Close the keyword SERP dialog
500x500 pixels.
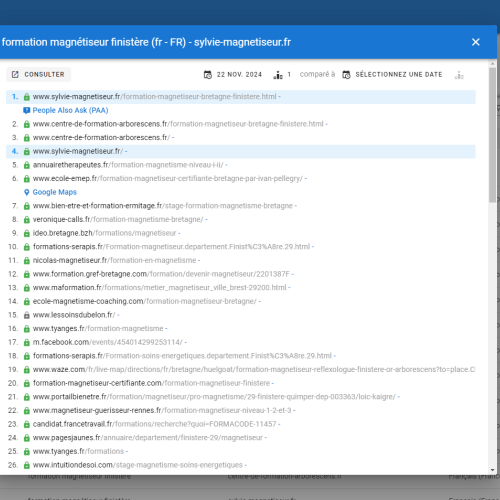(476, 42)
